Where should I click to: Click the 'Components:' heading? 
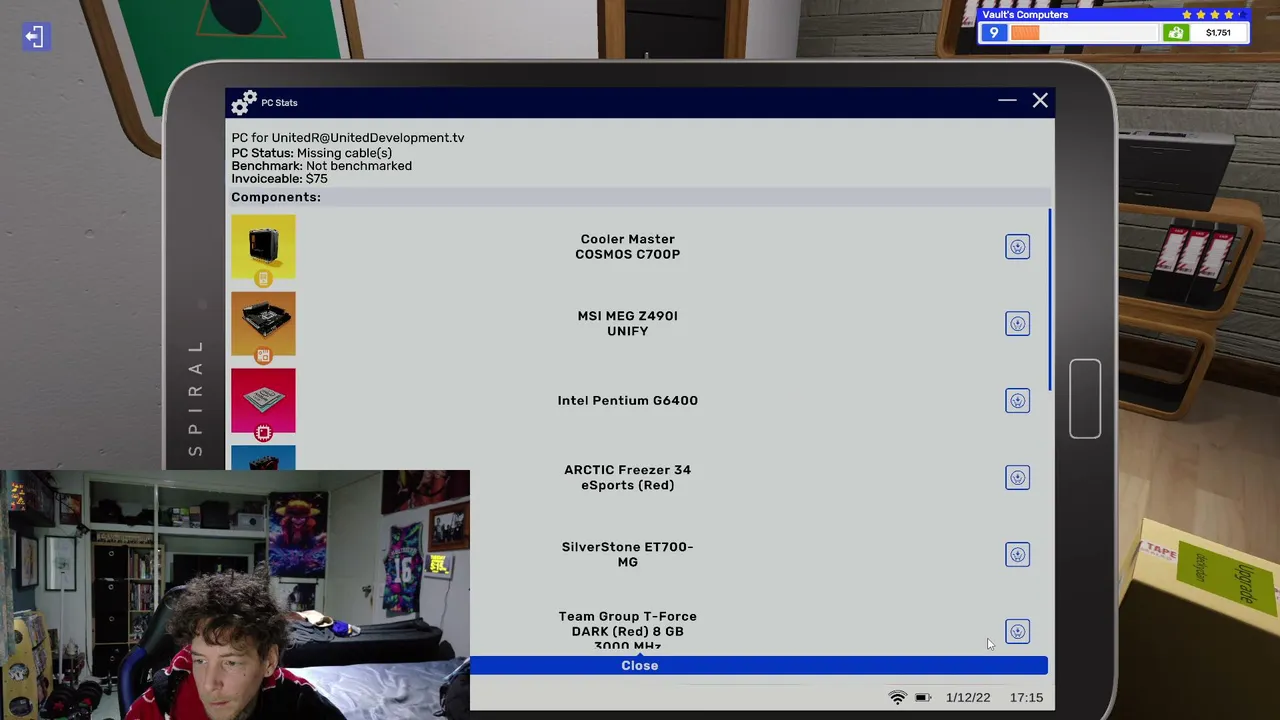click(276, 197)
